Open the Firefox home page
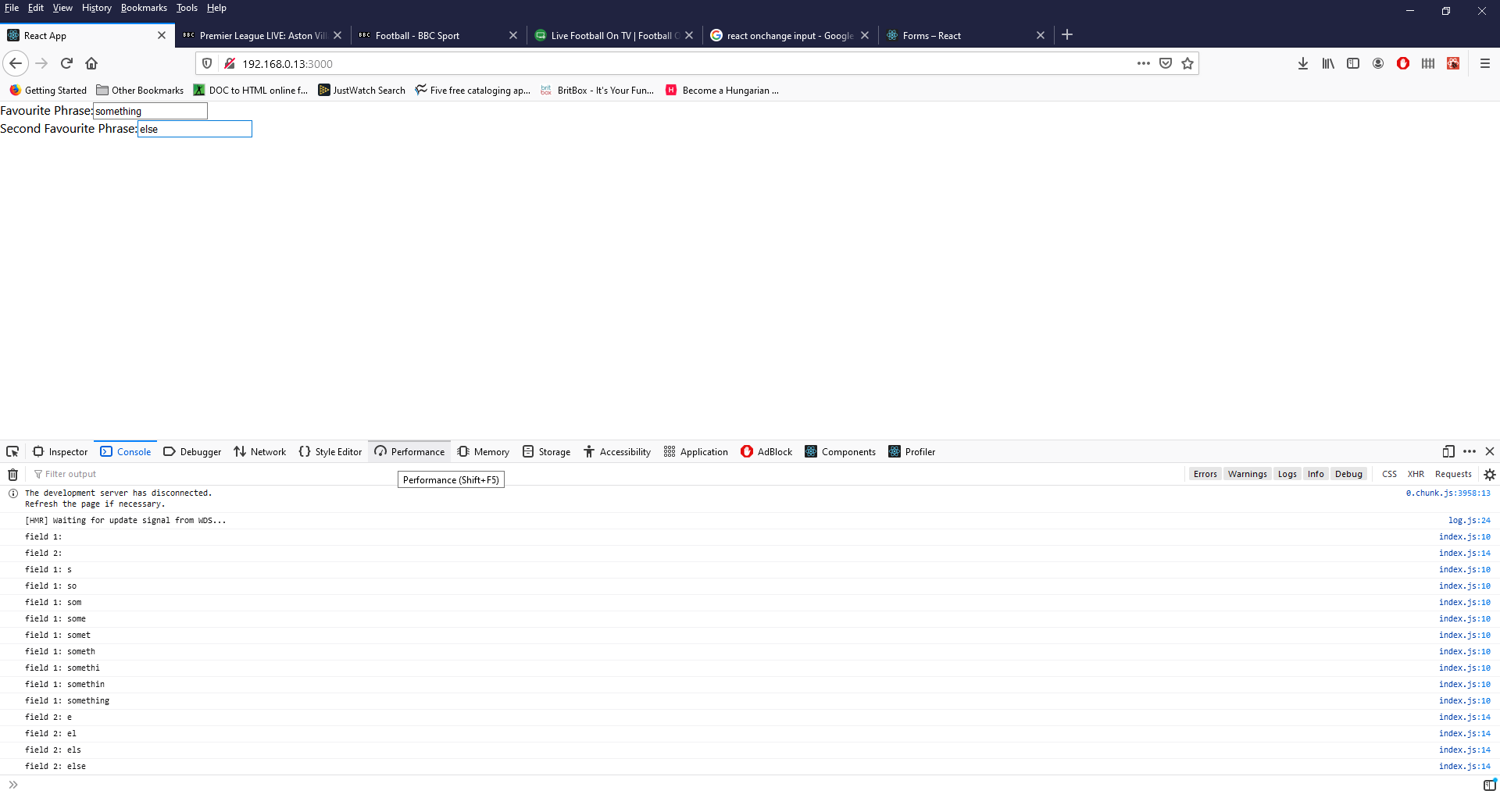Screen dimensions: 1500x812 [x=91, y=63]
